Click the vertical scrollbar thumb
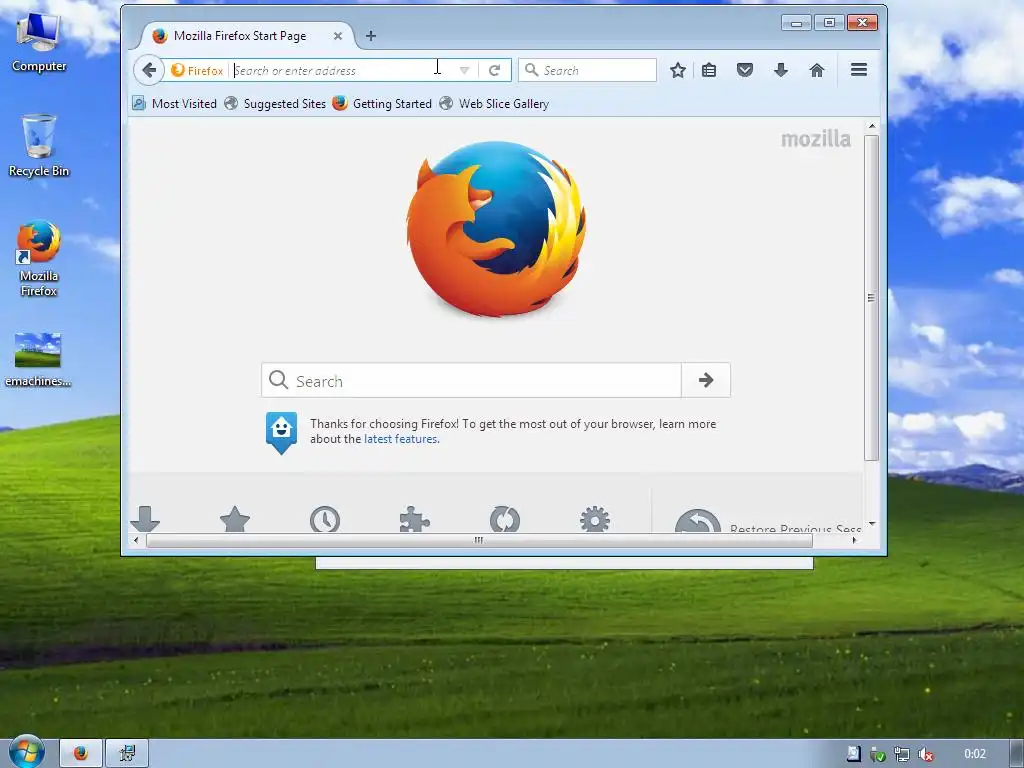This screenshot has height=768, width=1024. click(x=871, y=297)
